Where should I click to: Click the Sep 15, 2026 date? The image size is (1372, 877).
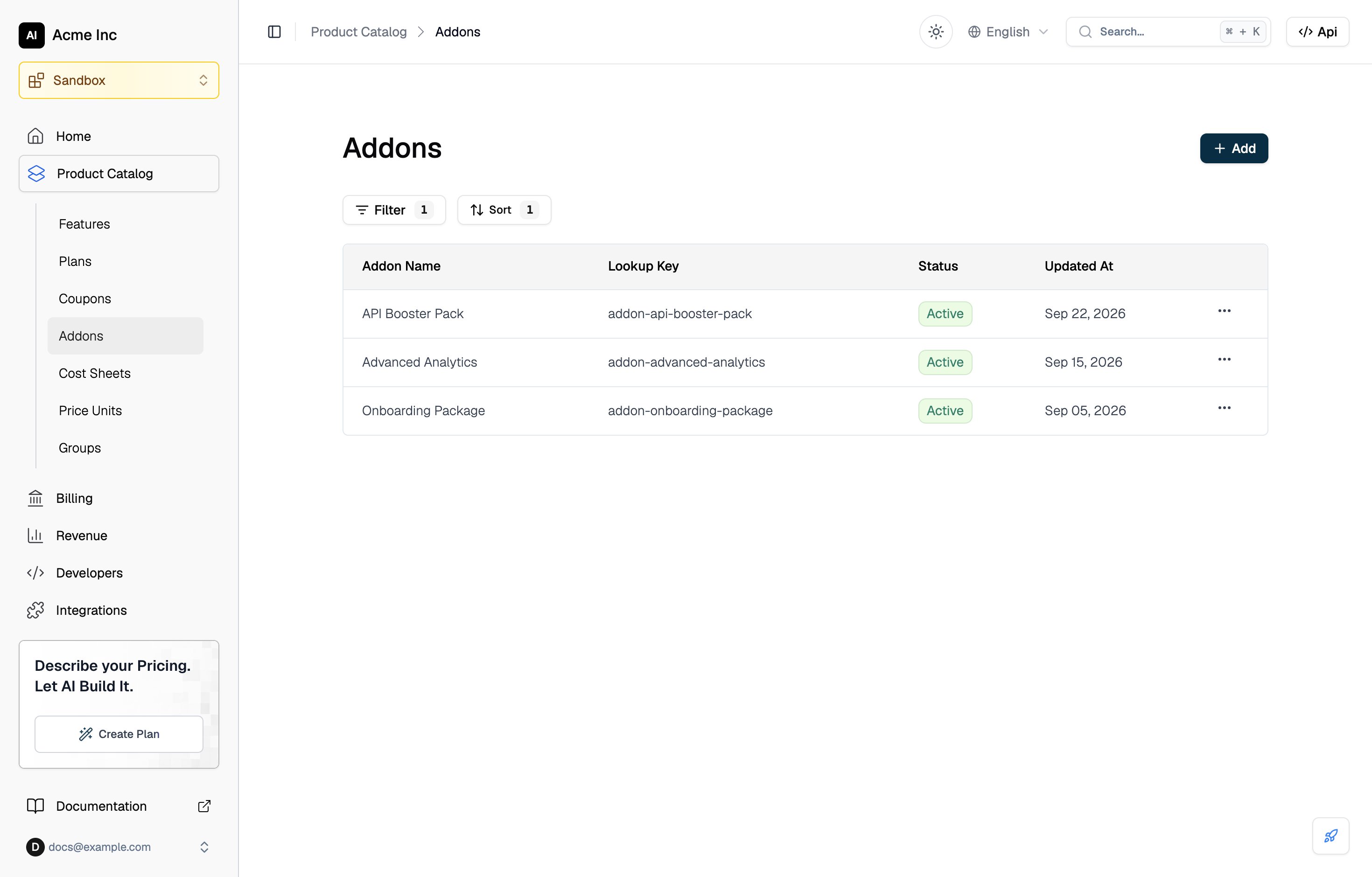point(1083,362)
